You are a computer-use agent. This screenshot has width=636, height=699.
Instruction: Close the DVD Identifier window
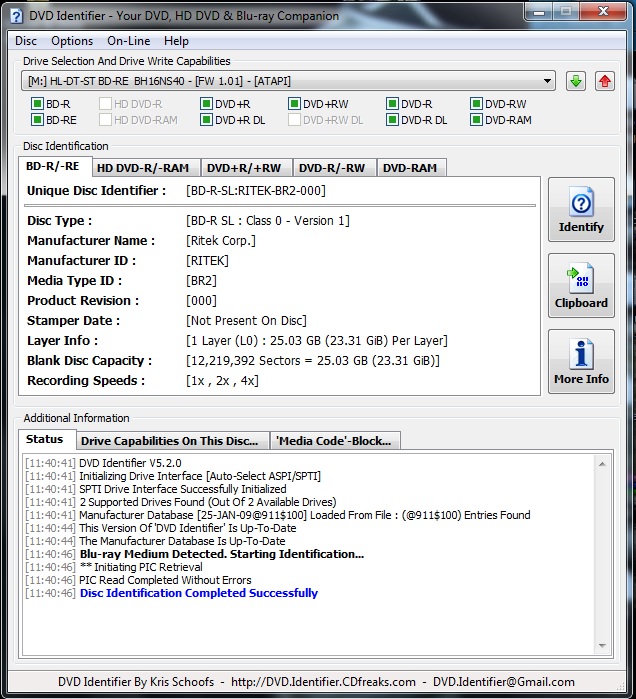pos(603,12)
